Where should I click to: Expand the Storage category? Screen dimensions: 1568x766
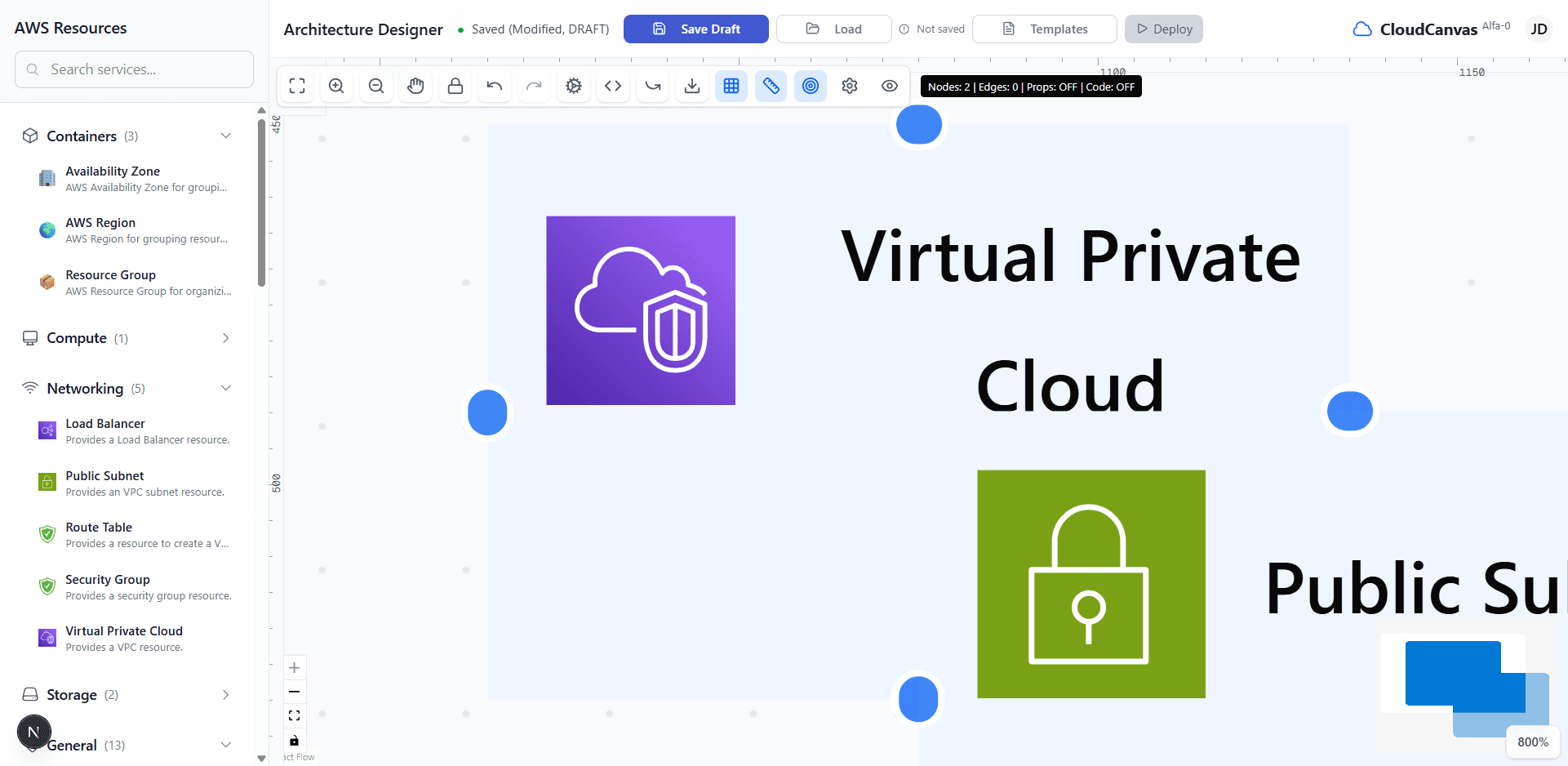point(225,694)
